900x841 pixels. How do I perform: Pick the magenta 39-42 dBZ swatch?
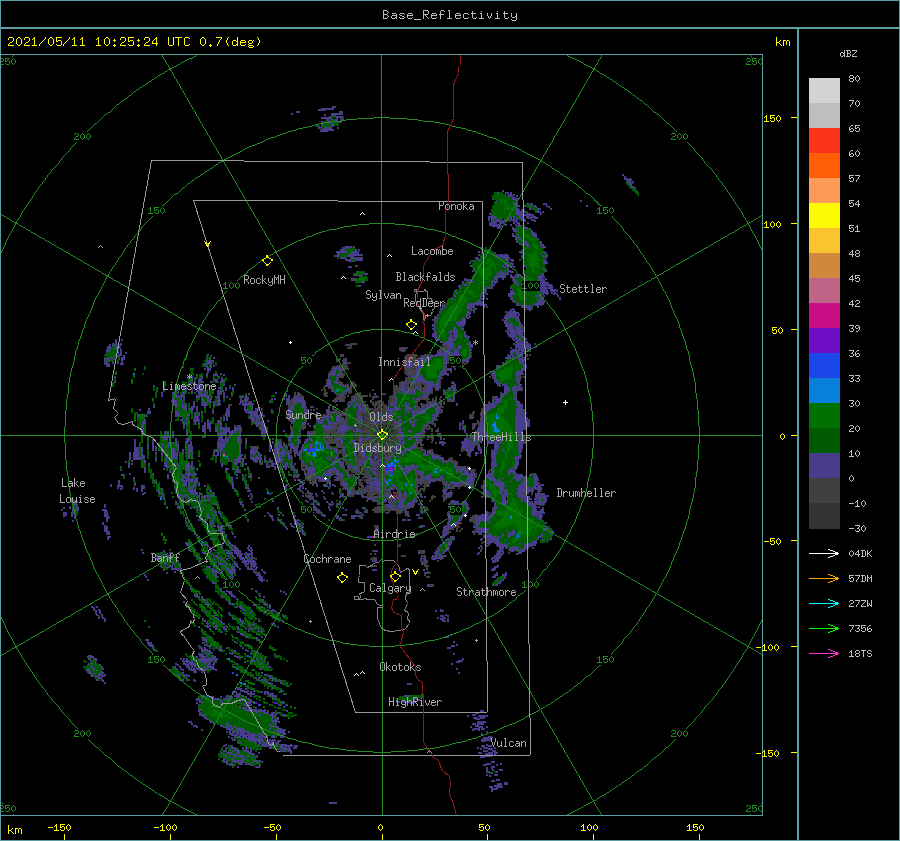[x=824, y=315]
